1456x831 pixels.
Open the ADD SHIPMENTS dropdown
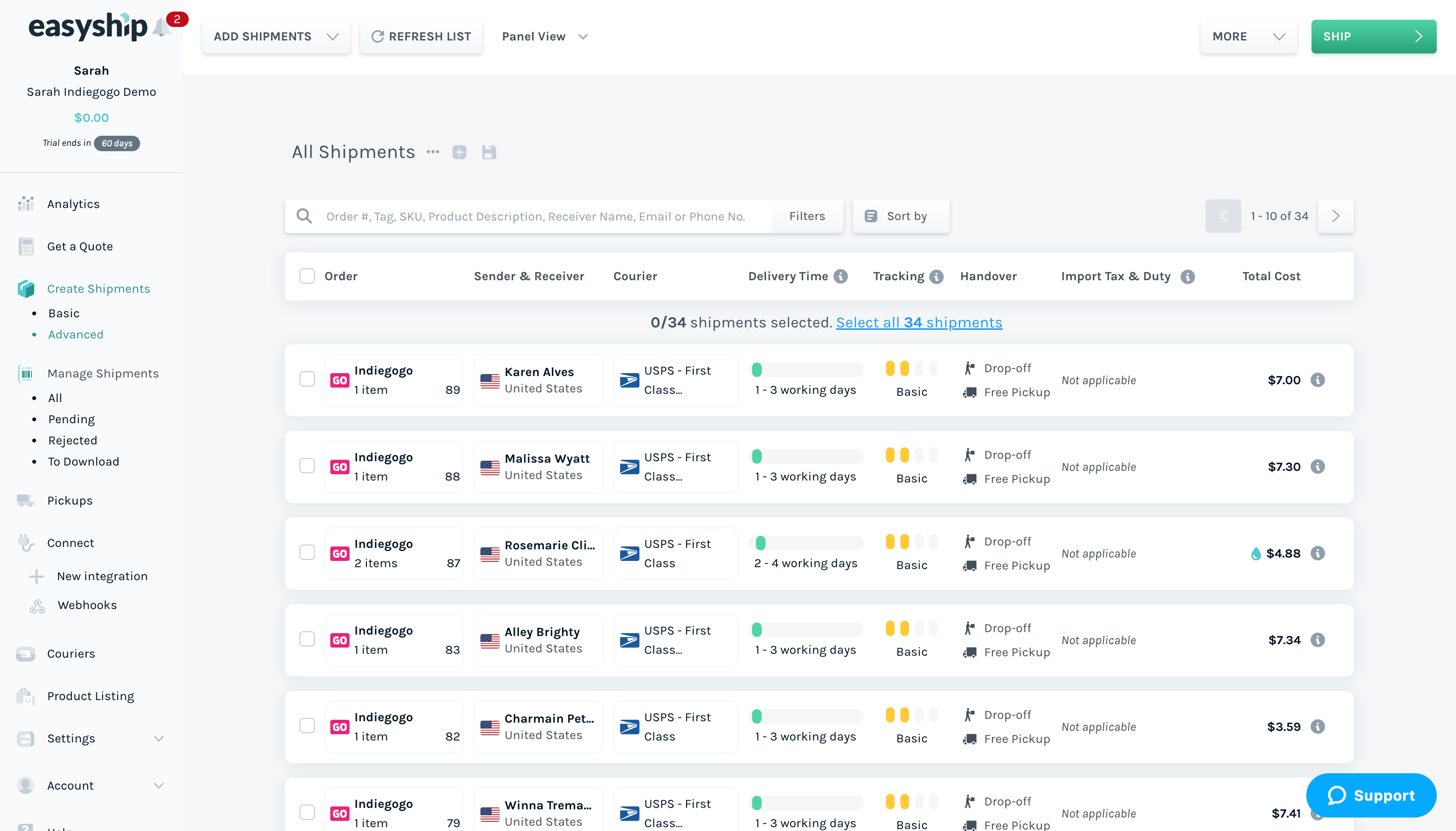[x=276, y=37]
